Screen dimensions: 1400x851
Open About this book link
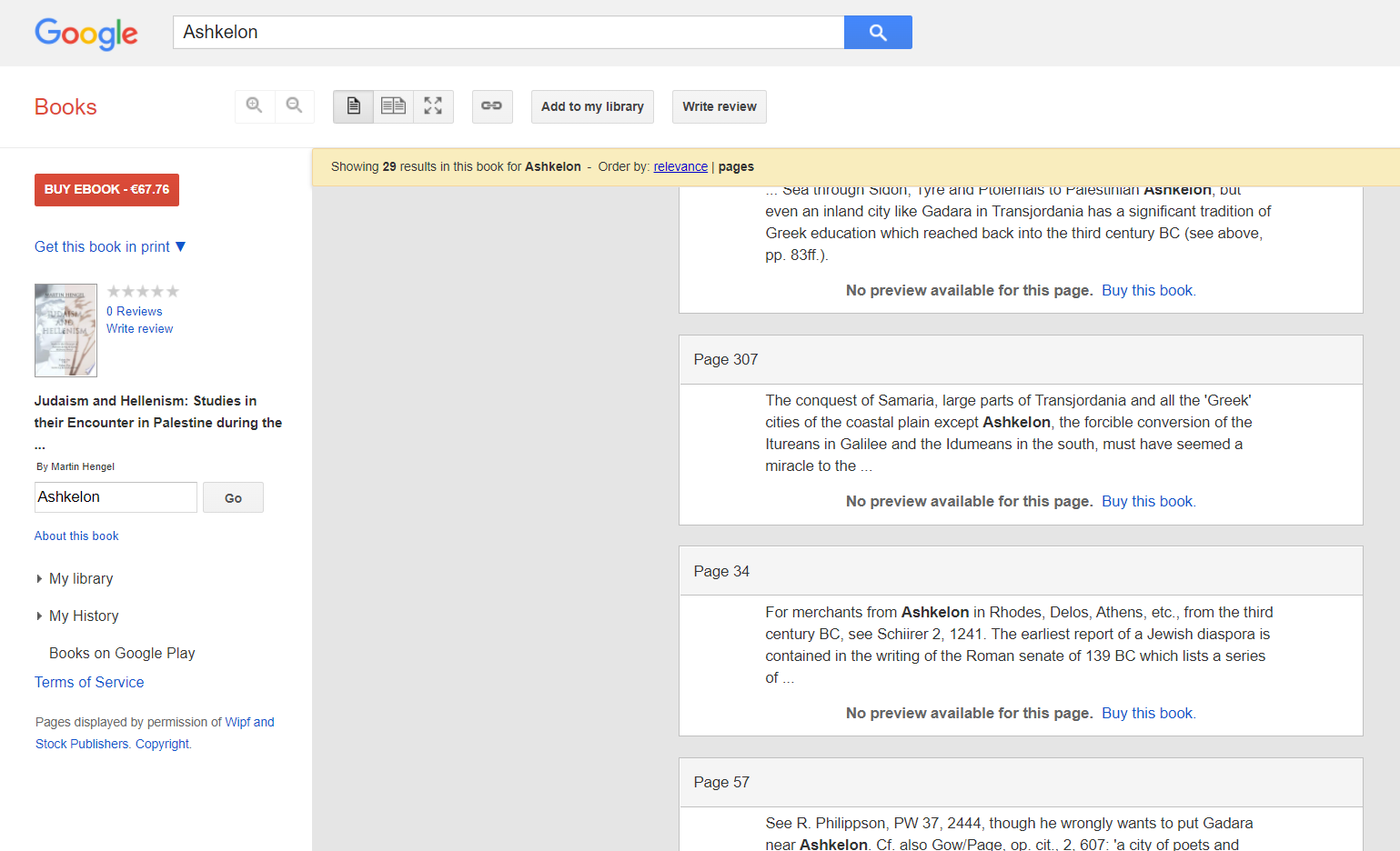pyautogui.click(x=76, y=536)
